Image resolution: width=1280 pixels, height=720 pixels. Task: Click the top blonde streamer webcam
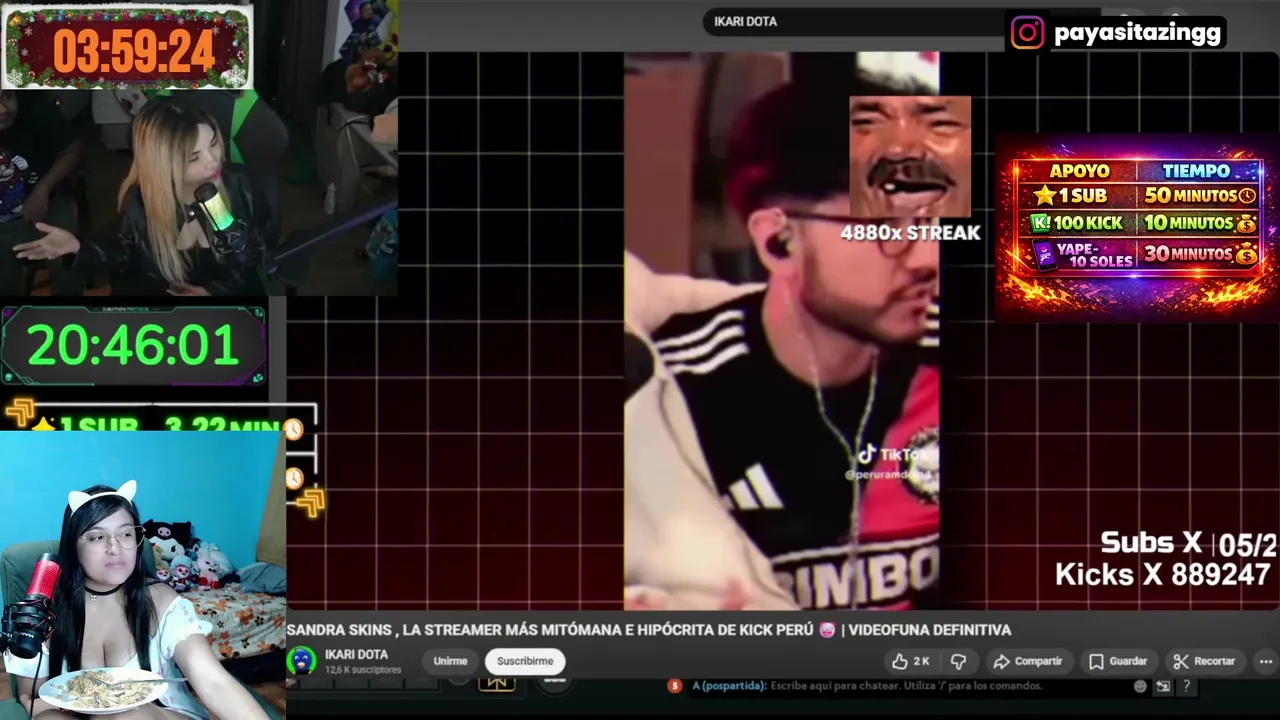point(199,194)
